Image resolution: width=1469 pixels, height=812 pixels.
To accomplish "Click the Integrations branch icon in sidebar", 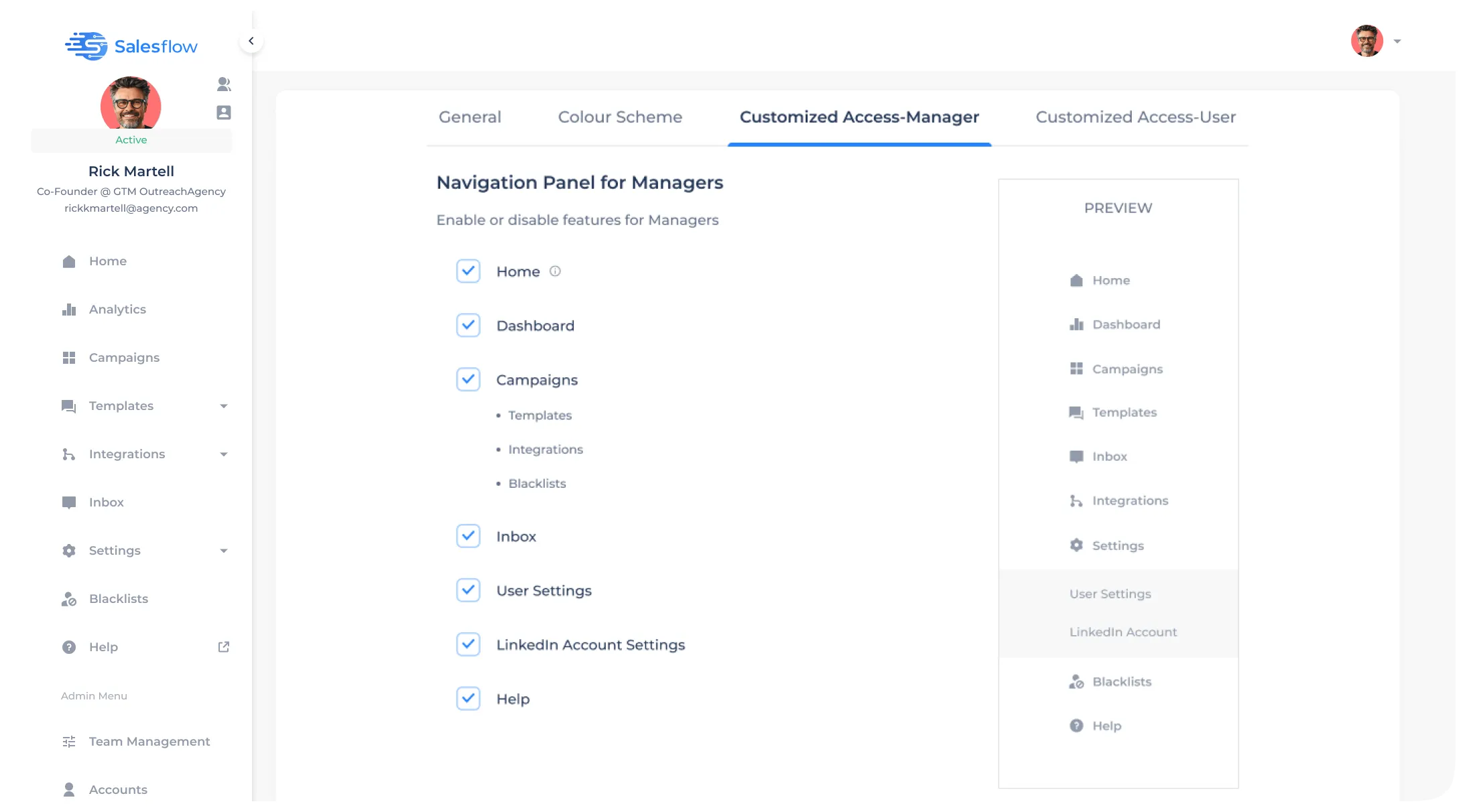I will tap(69, 454).
